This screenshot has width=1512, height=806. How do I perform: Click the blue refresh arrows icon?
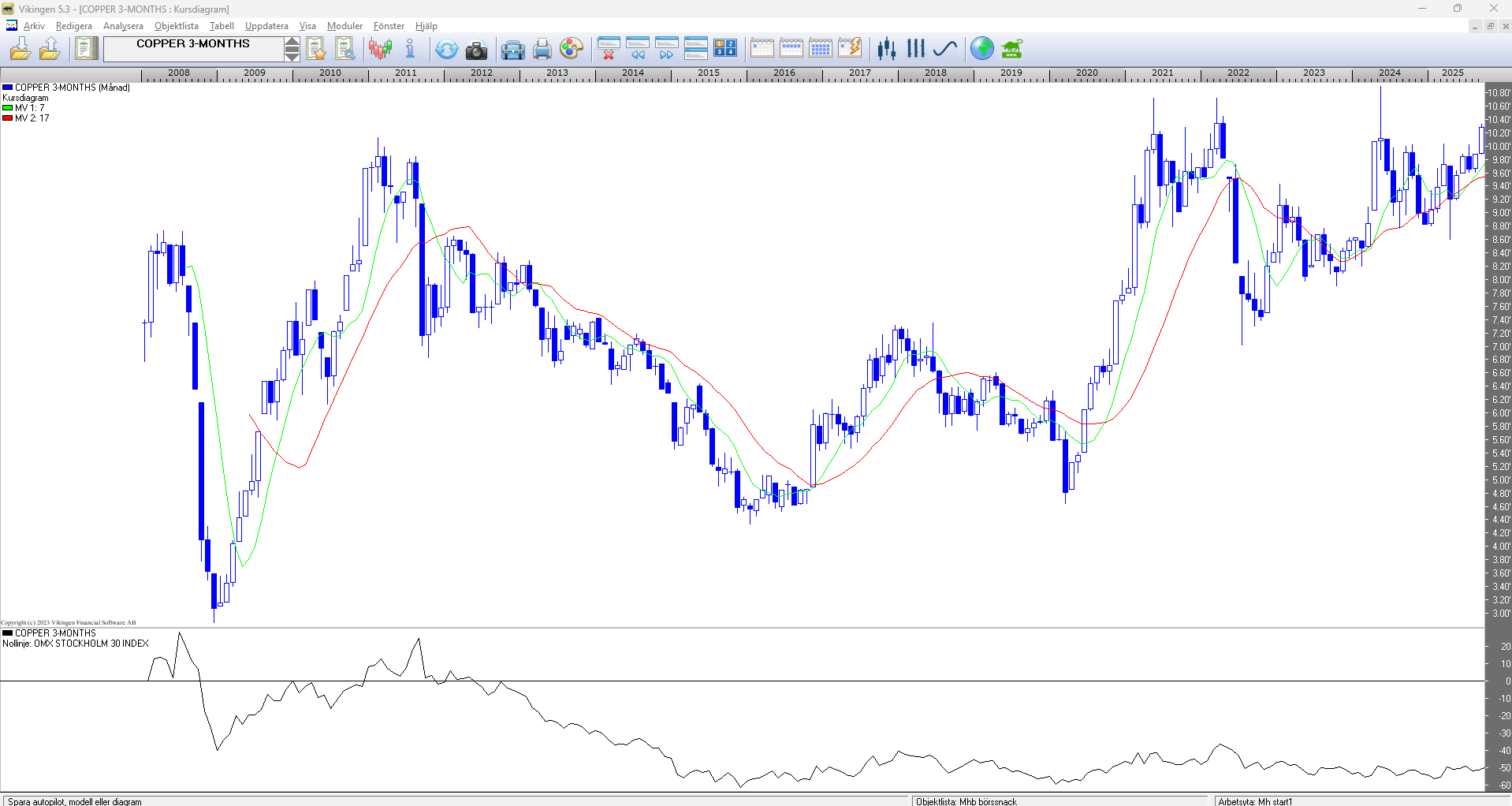pyautogui.click(x=446, y=50)
